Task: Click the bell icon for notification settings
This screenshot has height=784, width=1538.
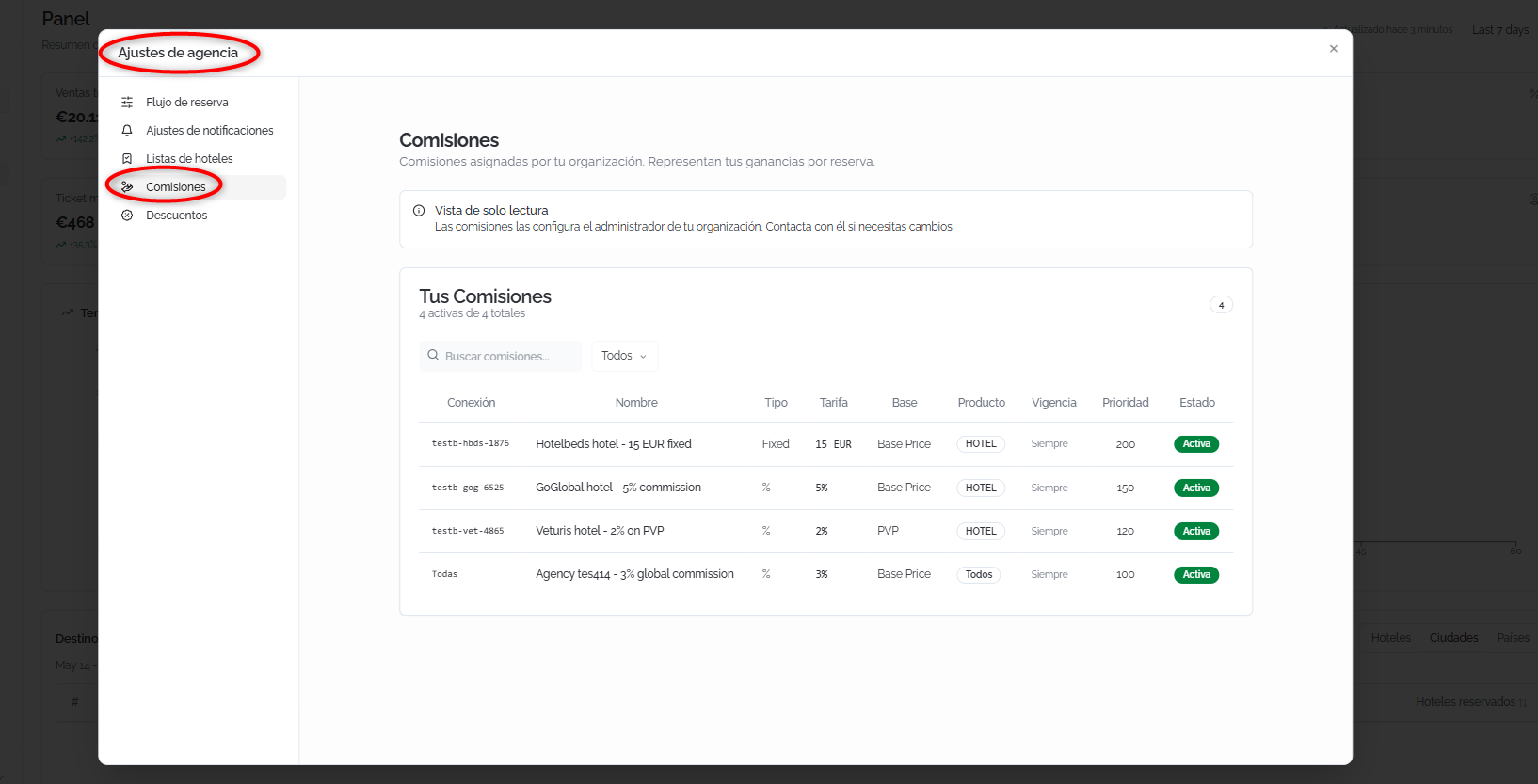Action: [x=127, y=131]
